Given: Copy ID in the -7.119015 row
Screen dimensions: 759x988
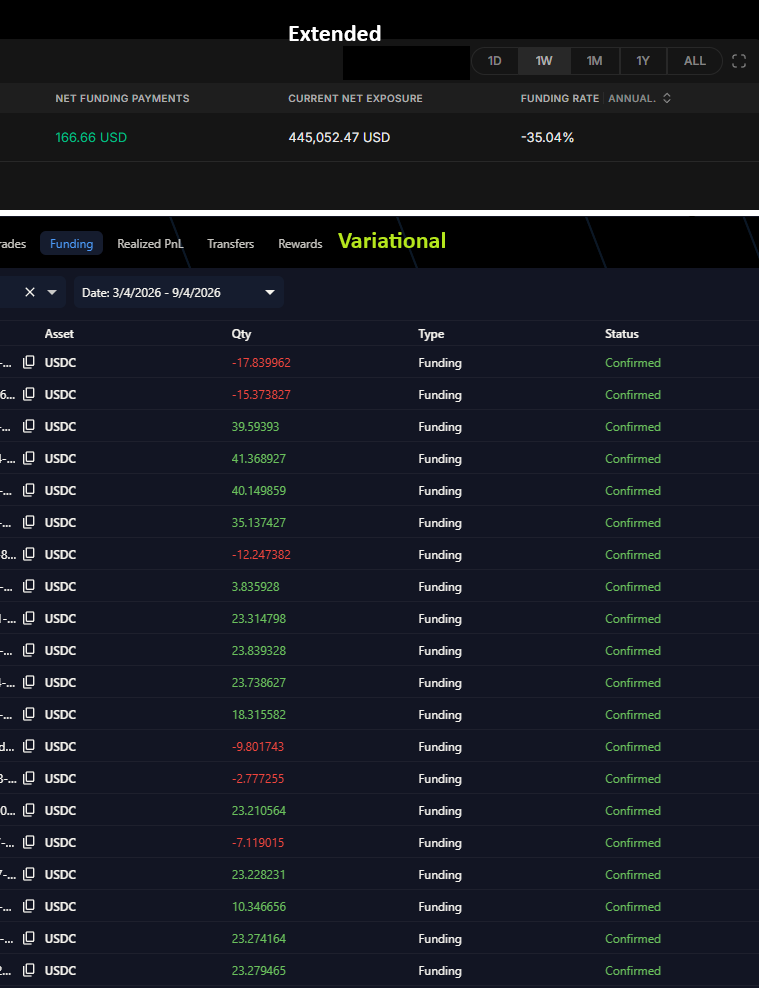Looking at the screenshot, I should [x=28, y=842].
